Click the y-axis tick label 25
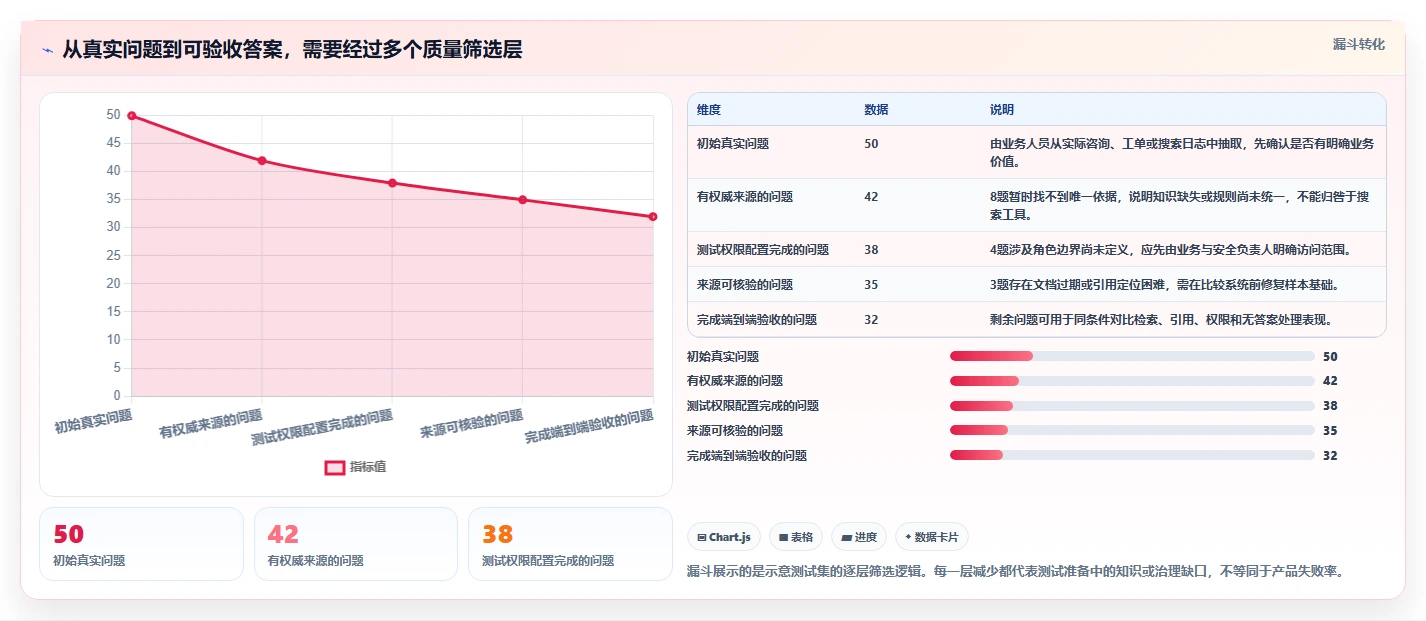Screen dimensions: 1426x621 [x=113, y=256]
